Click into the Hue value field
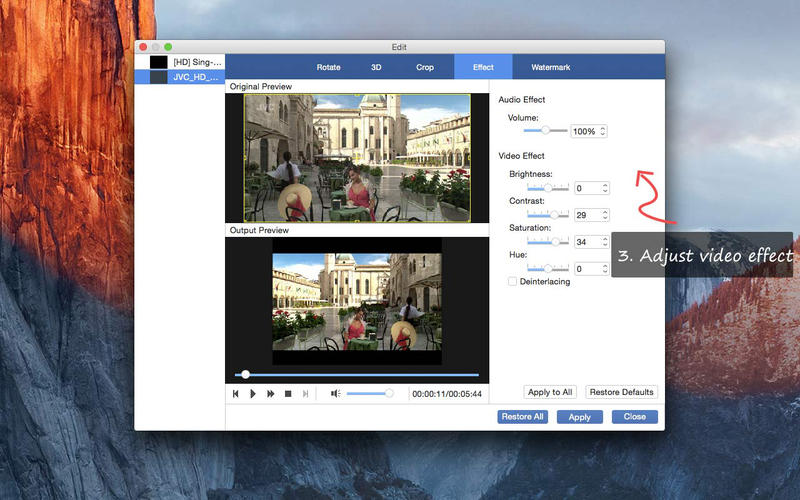Image resolution: width=800 pixels, height=500 pixels. (587, 269)
